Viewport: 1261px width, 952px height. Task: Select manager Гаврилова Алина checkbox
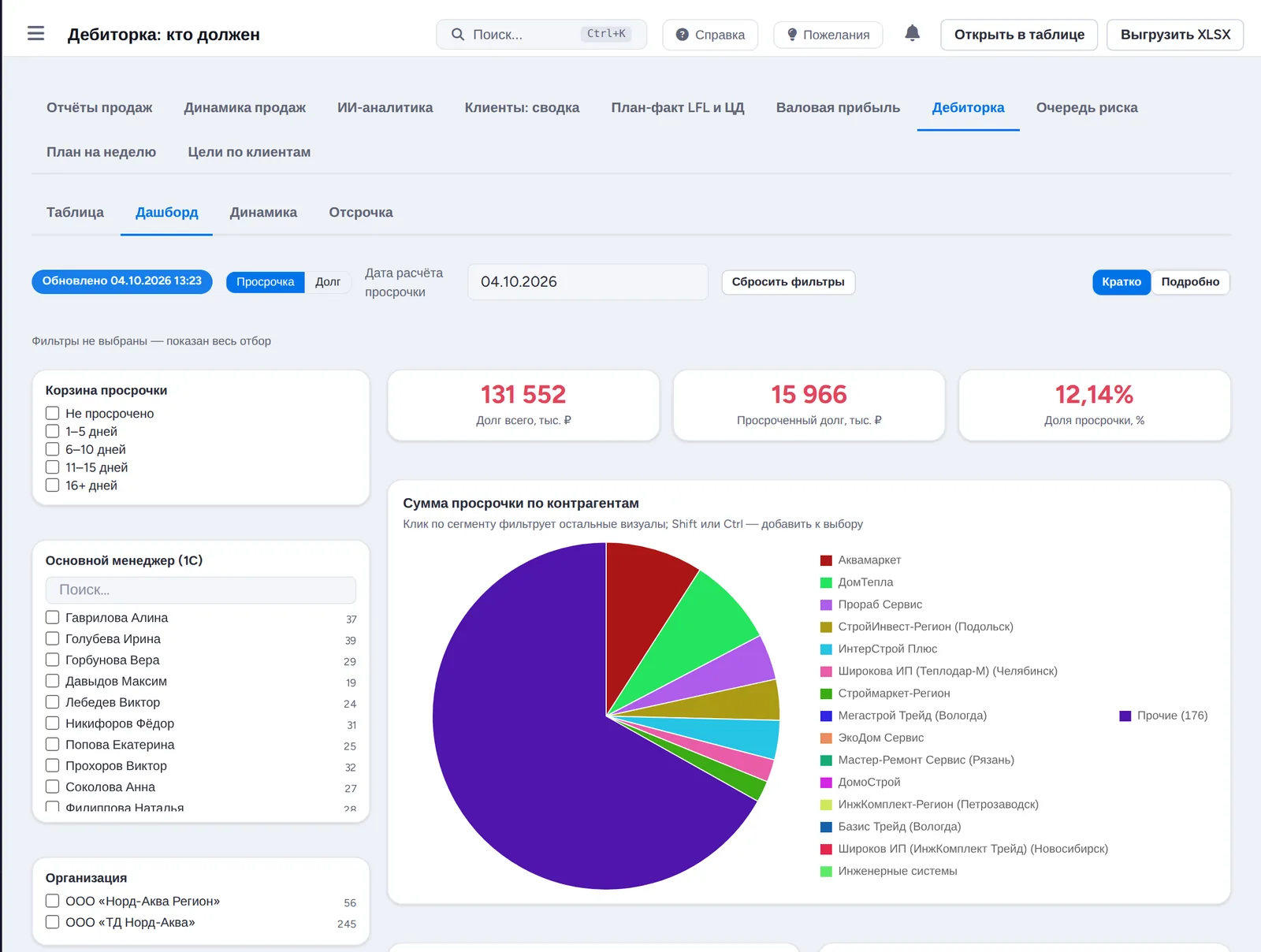[x=53, y=618]
